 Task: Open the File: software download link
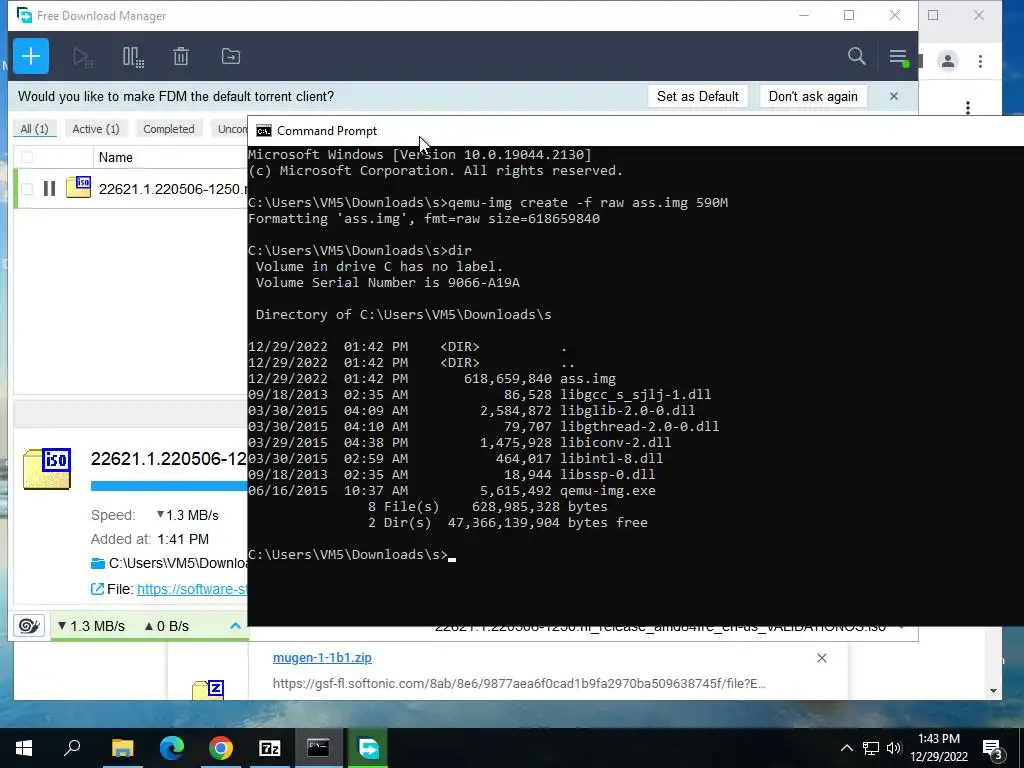pos(193,589)
